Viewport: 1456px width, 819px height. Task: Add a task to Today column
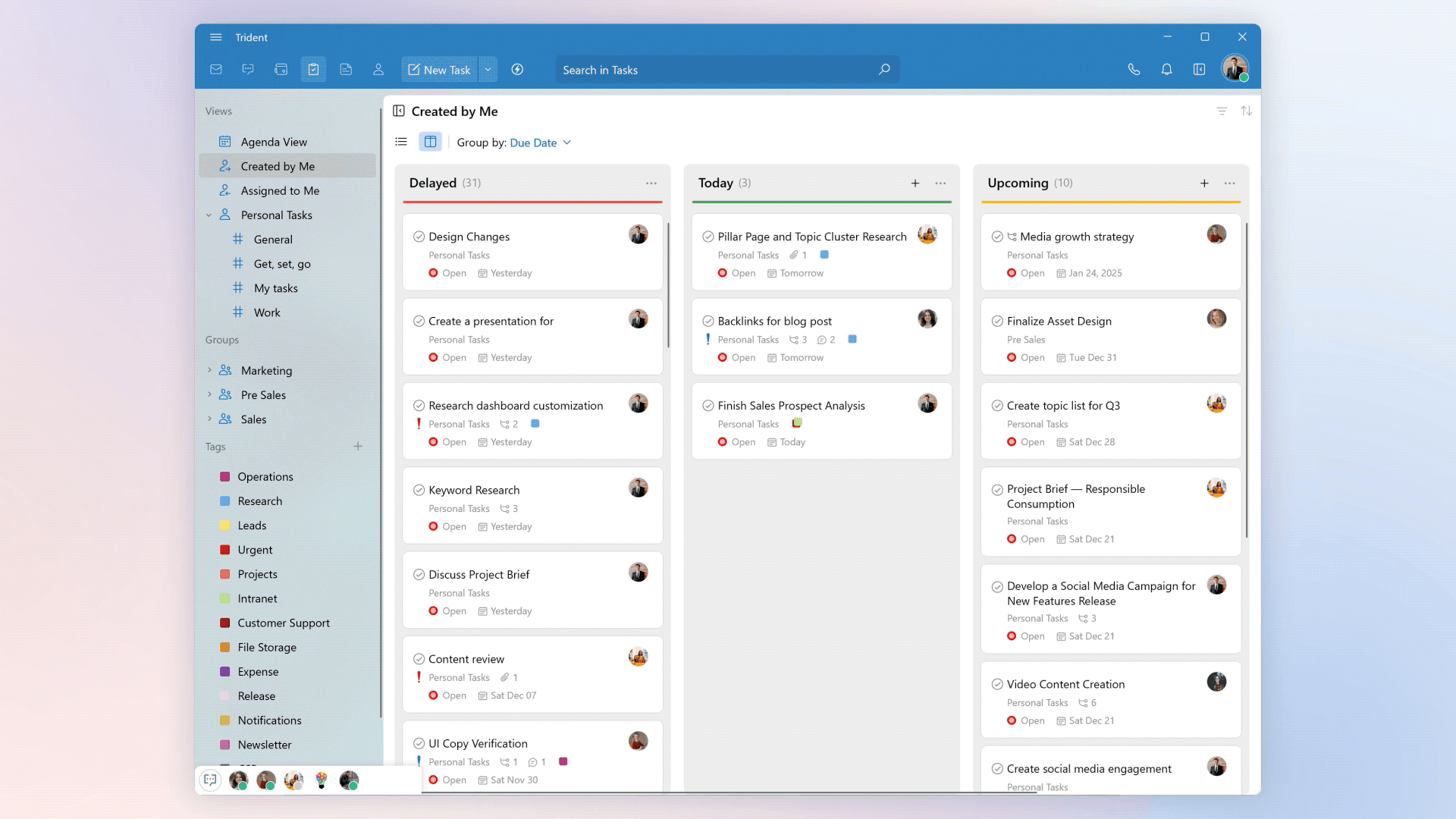click(915, 184)
